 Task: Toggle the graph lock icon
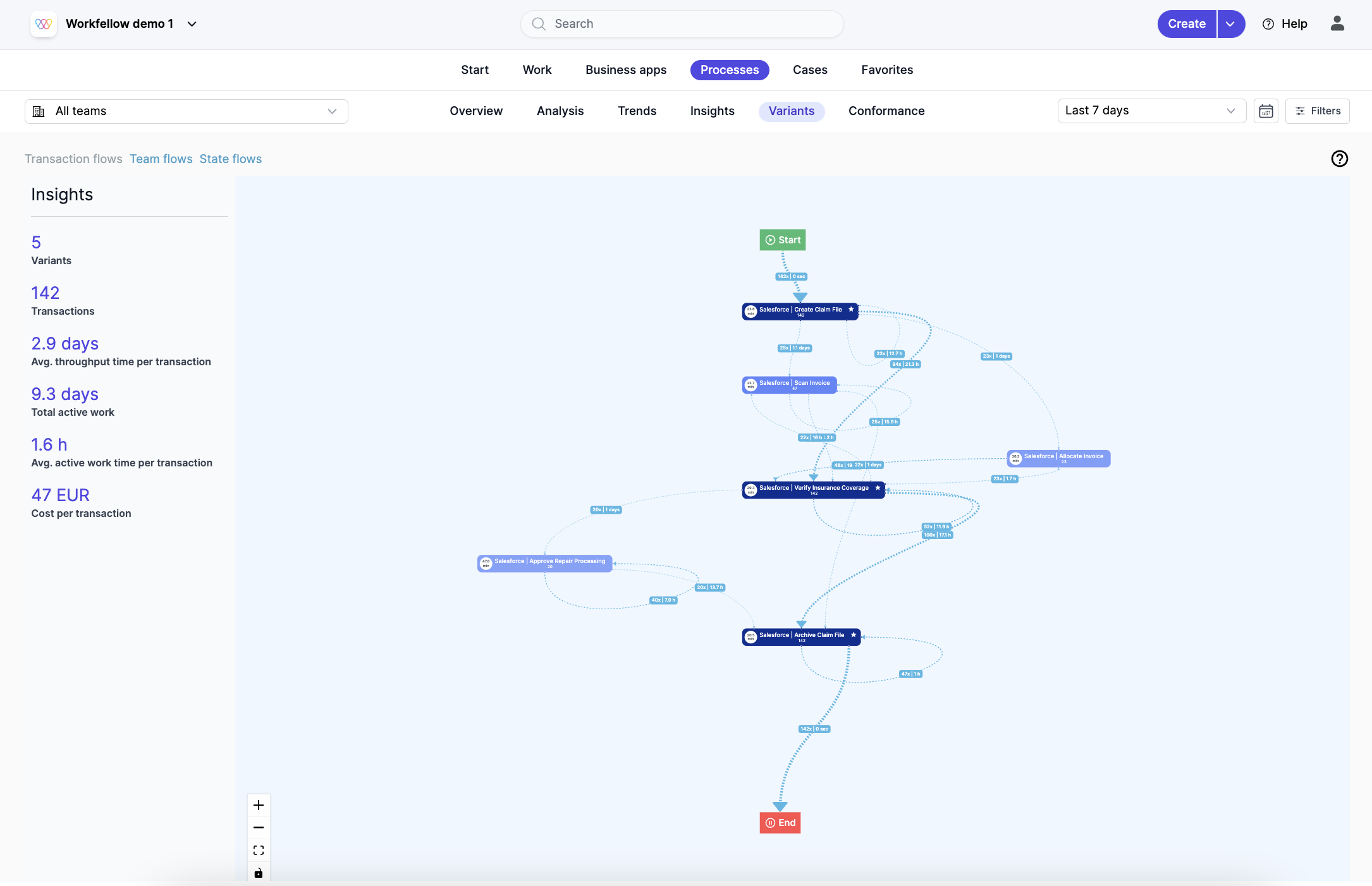coord(259,873)
